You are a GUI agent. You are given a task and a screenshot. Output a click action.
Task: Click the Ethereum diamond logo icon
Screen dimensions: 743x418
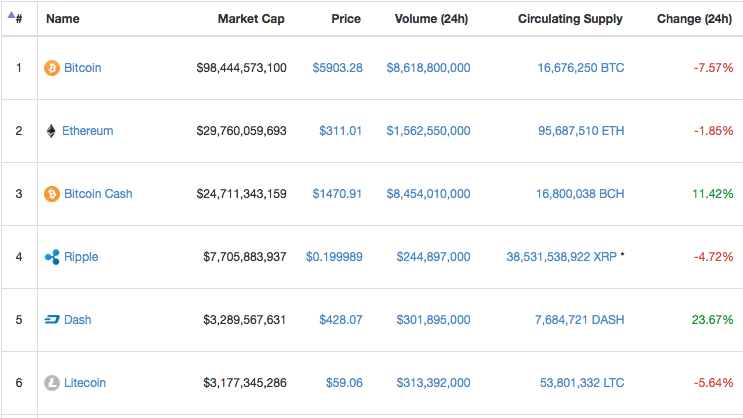click(51, 131)
